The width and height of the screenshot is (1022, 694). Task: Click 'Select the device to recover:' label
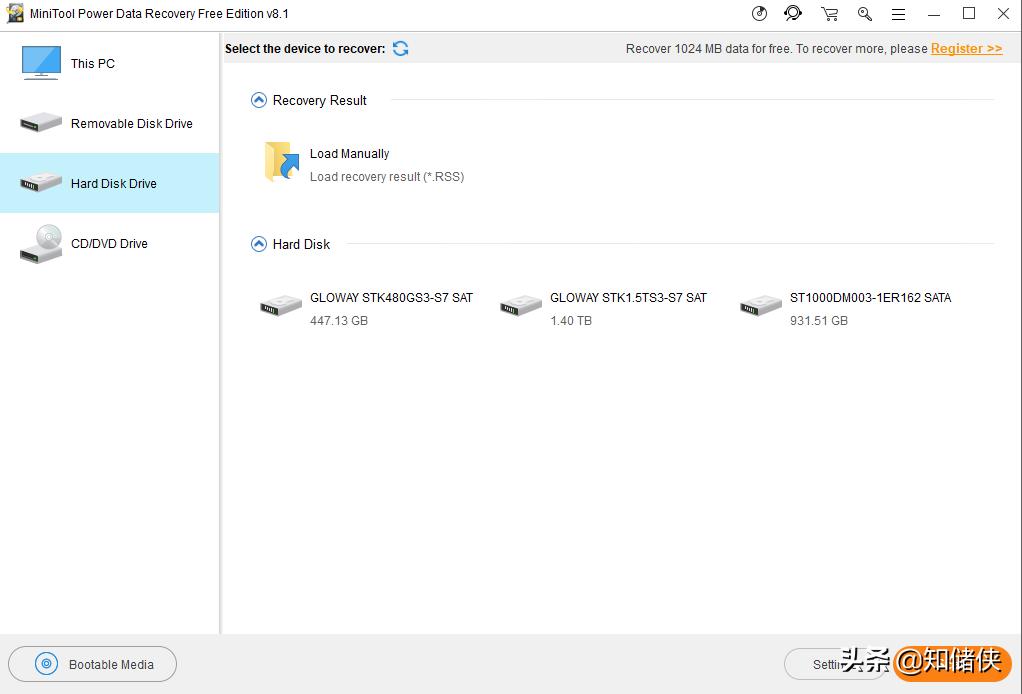pyautogui.click(x=305, y=49)
